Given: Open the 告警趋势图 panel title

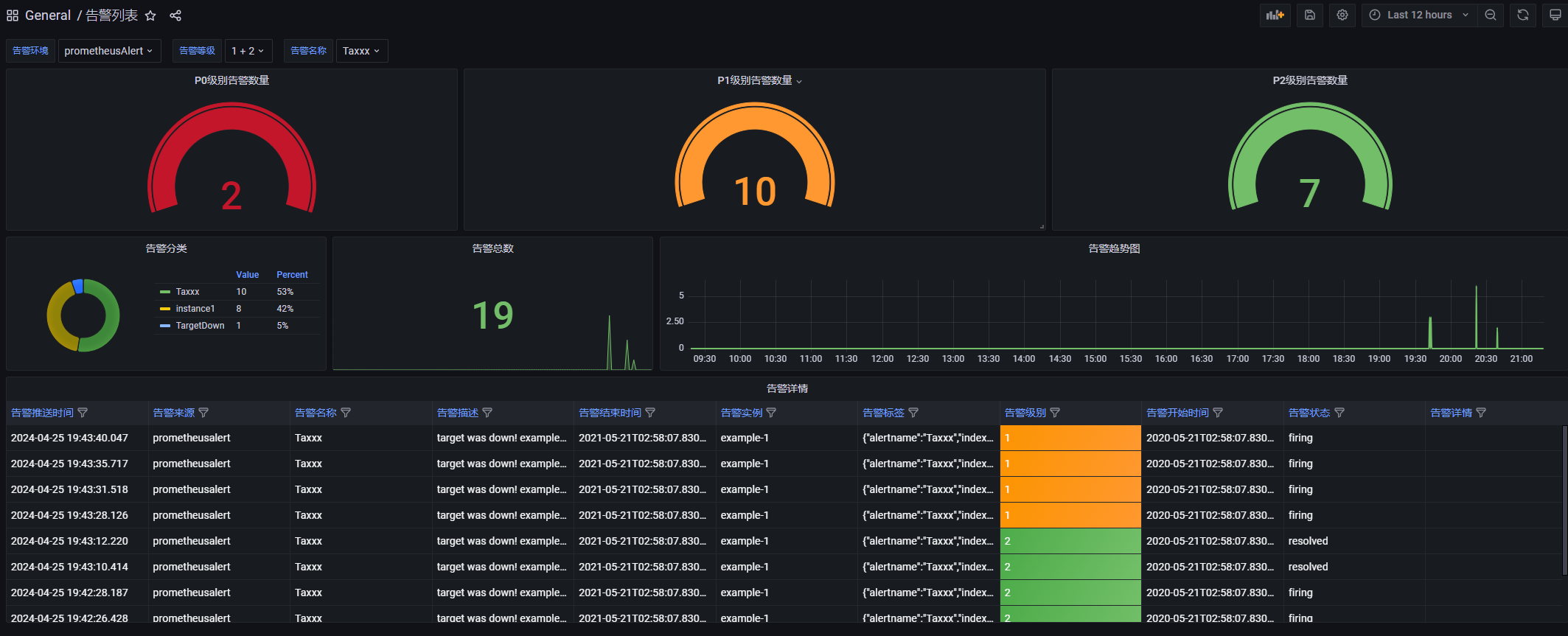Looking at the screenshot, I should (1114, 248).
